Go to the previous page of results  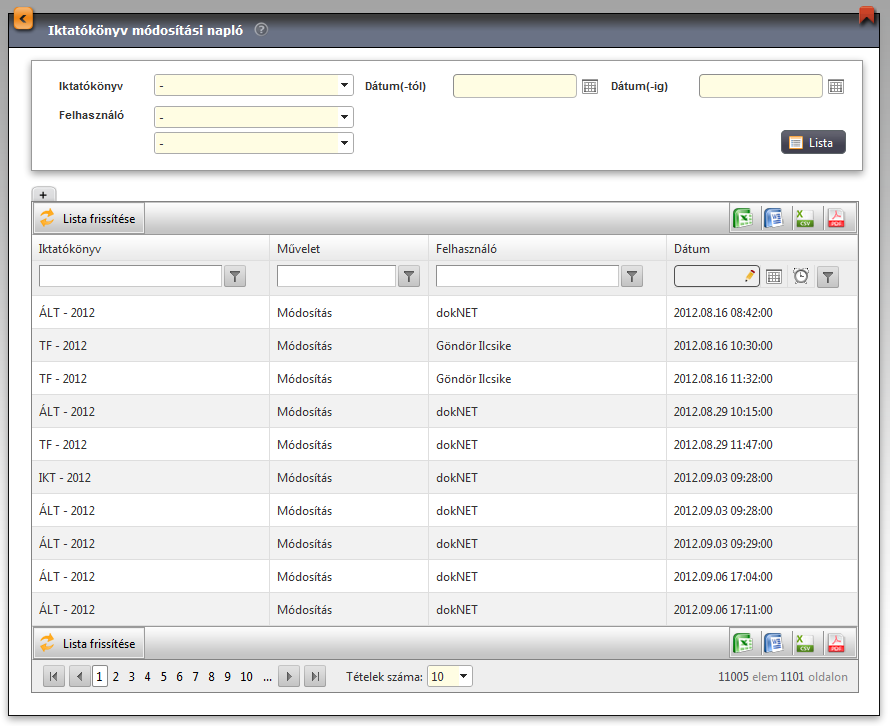click(x=79, y=676)
